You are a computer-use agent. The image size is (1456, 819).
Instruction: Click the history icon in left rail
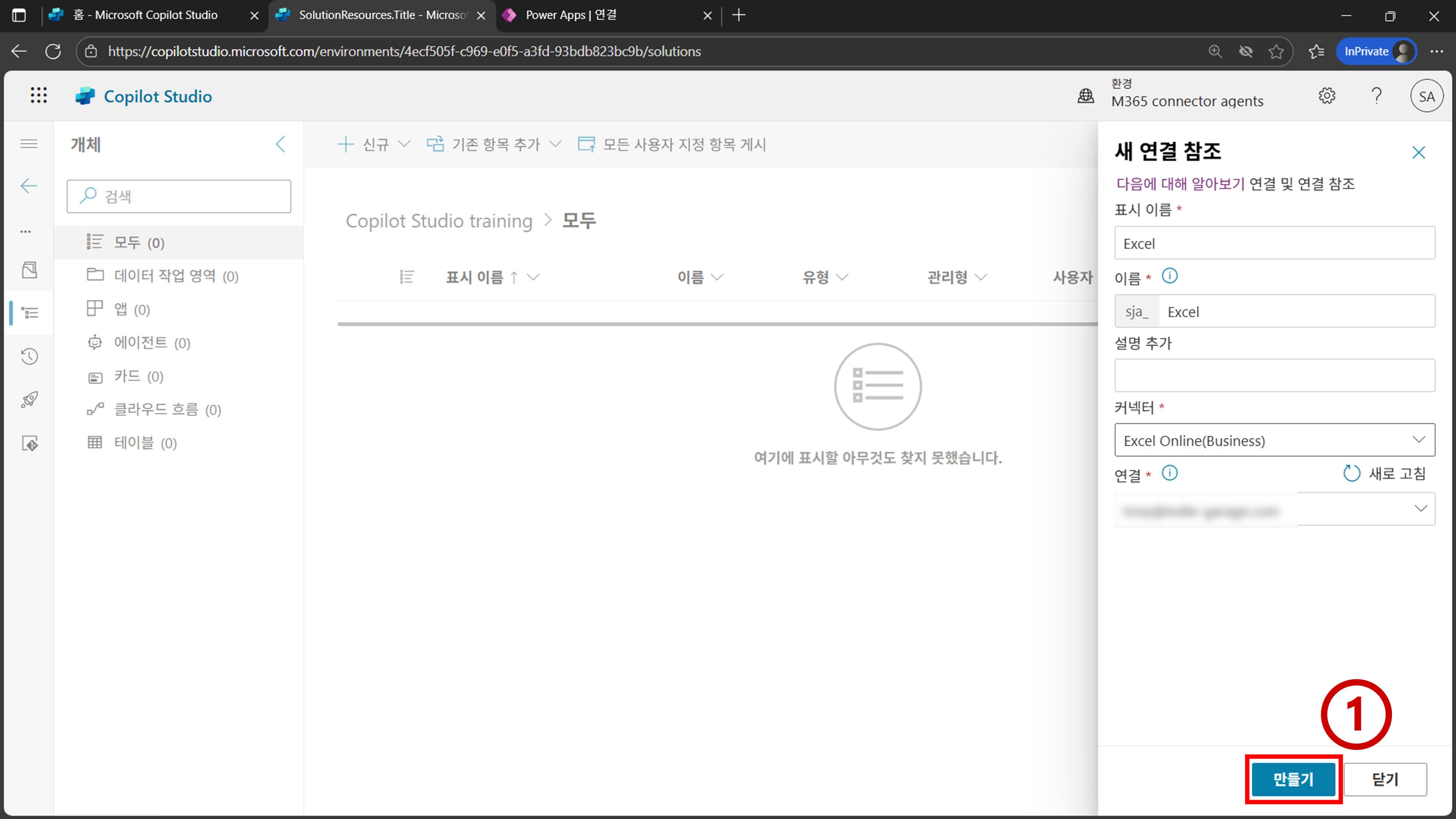click(29, 356)
